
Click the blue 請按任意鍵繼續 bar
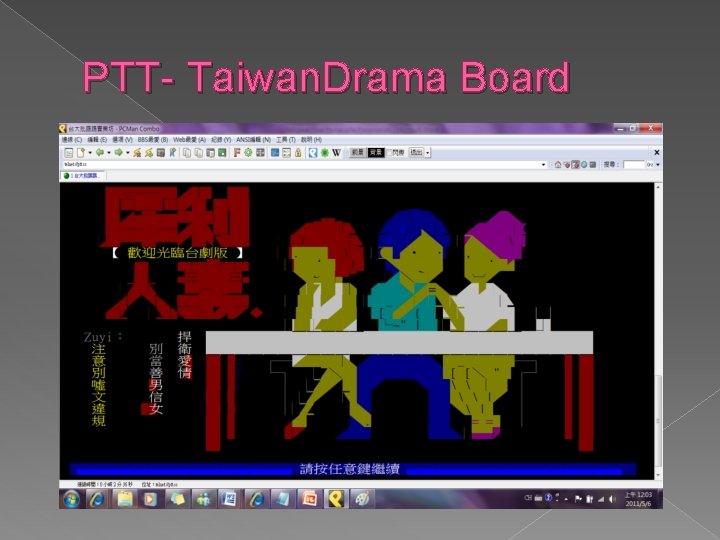tap(353, 469)
